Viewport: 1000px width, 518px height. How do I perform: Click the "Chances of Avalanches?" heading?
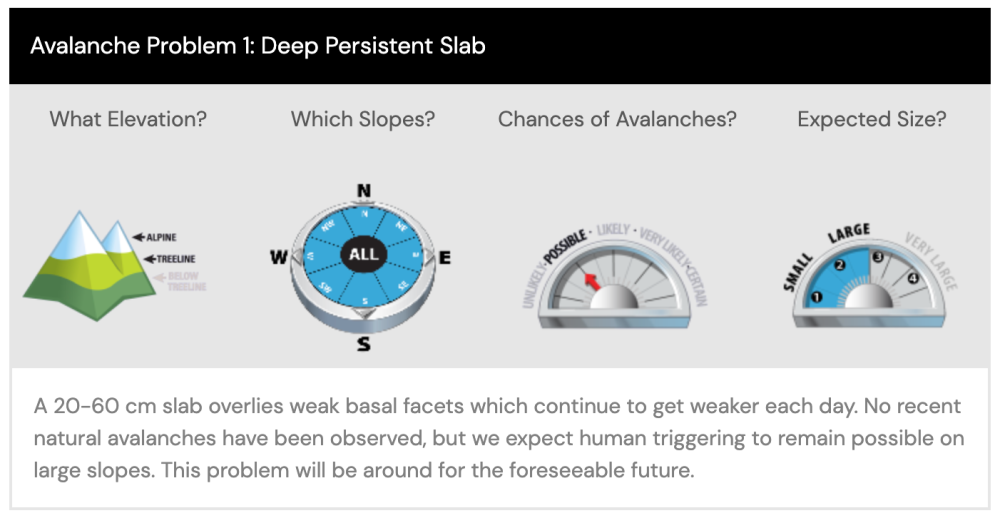tap(617, 119)
